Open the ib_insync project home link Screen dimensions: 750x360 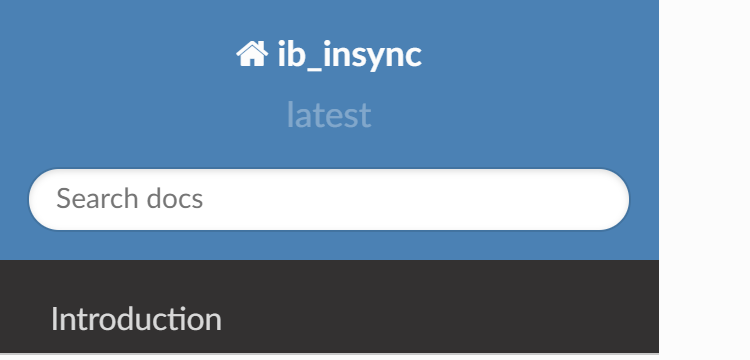point(329,54)
